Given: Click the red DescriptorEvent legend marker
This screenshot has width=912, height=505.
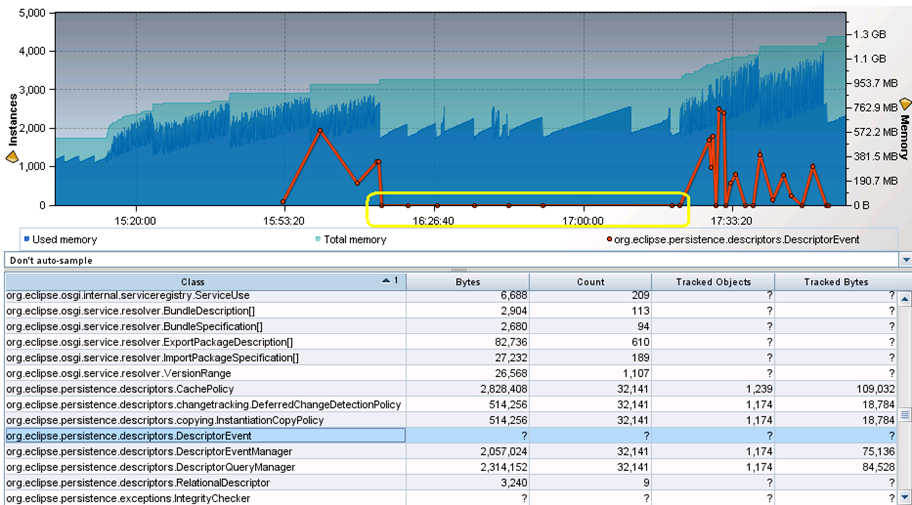Looking at the screenshot, I should pyautogui.click(x=609, y=240).
